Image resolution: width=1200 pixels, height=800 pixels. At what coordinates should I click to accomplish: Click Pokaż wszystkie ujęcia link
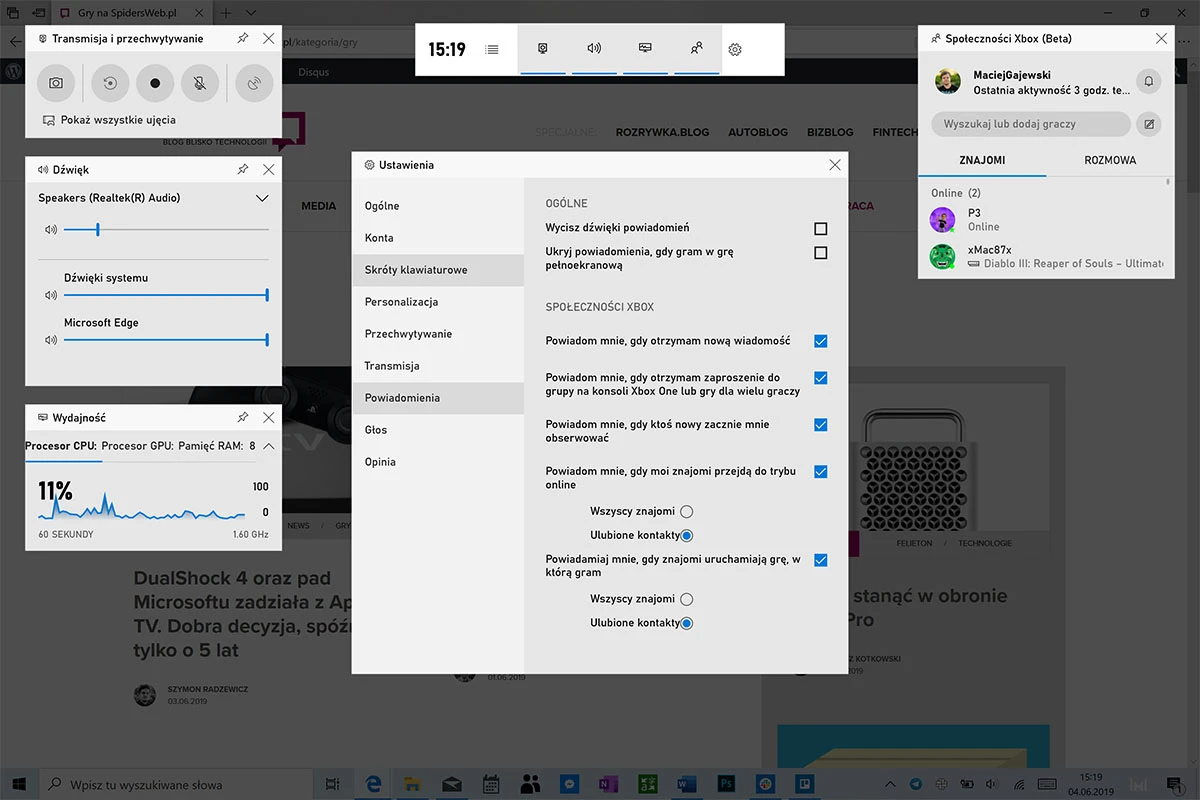coord(118,120)
